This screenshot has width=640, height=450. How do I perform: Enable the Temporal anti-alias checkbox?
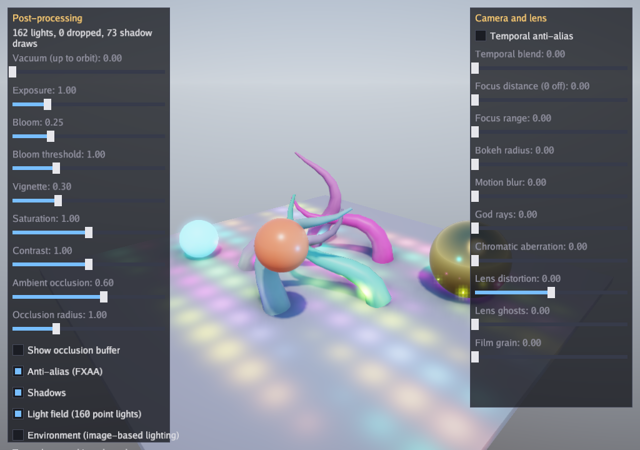(x=480, y=36)
